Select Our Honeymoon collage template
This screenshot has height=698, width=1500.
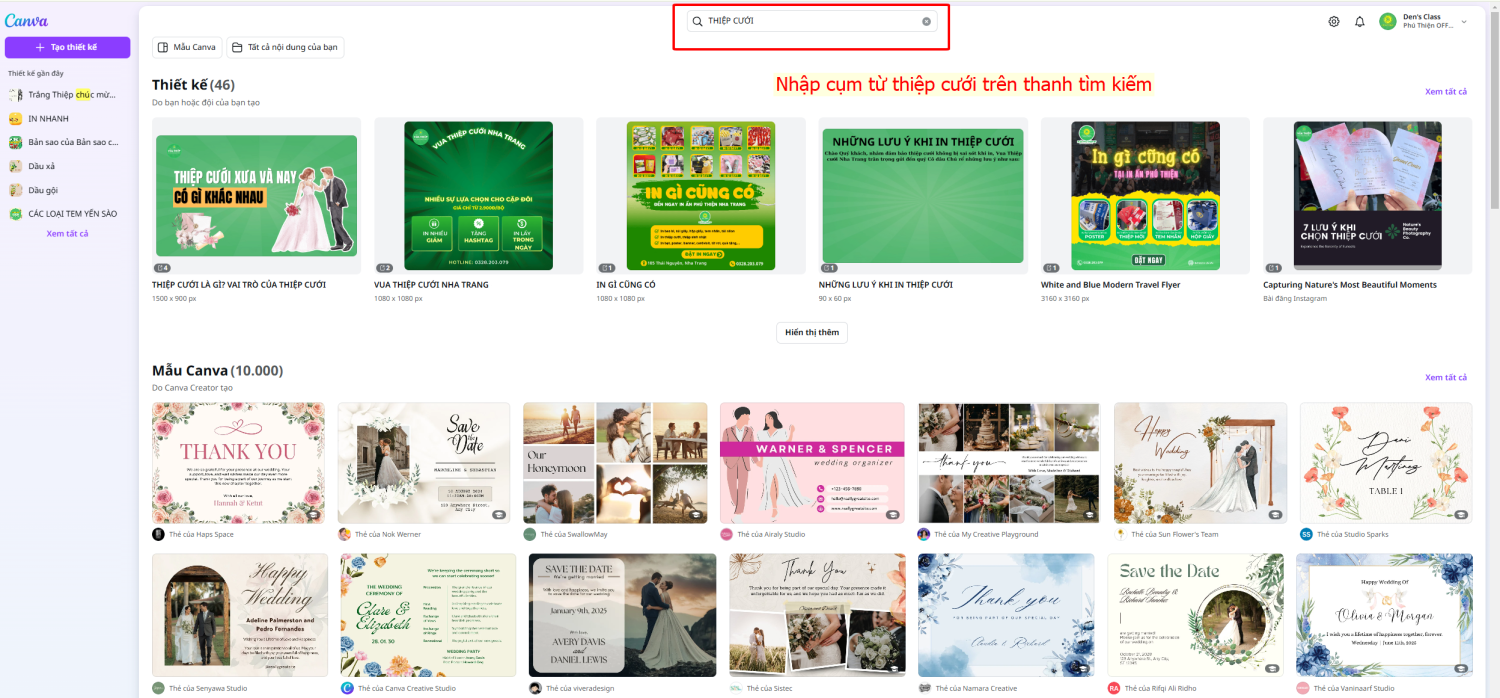pyautogui.click(x=615, y=463)
